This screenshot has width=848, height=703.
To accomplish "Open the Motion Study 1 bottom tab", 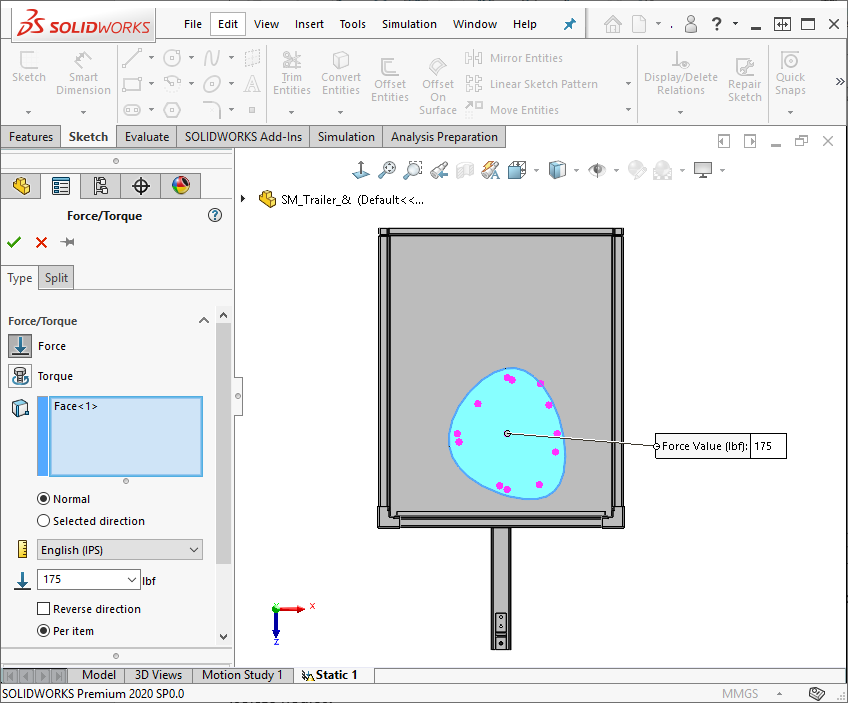I will tap(242, 675).
